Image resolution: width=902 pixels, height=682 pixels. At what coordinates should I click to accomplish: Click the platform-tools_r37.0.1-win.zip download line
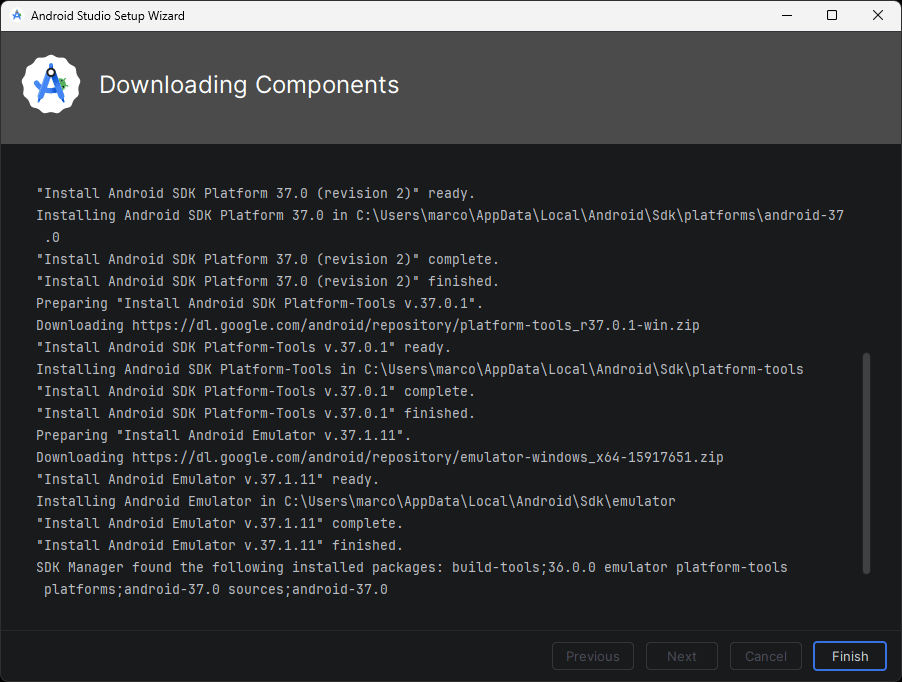coord(368,325)
